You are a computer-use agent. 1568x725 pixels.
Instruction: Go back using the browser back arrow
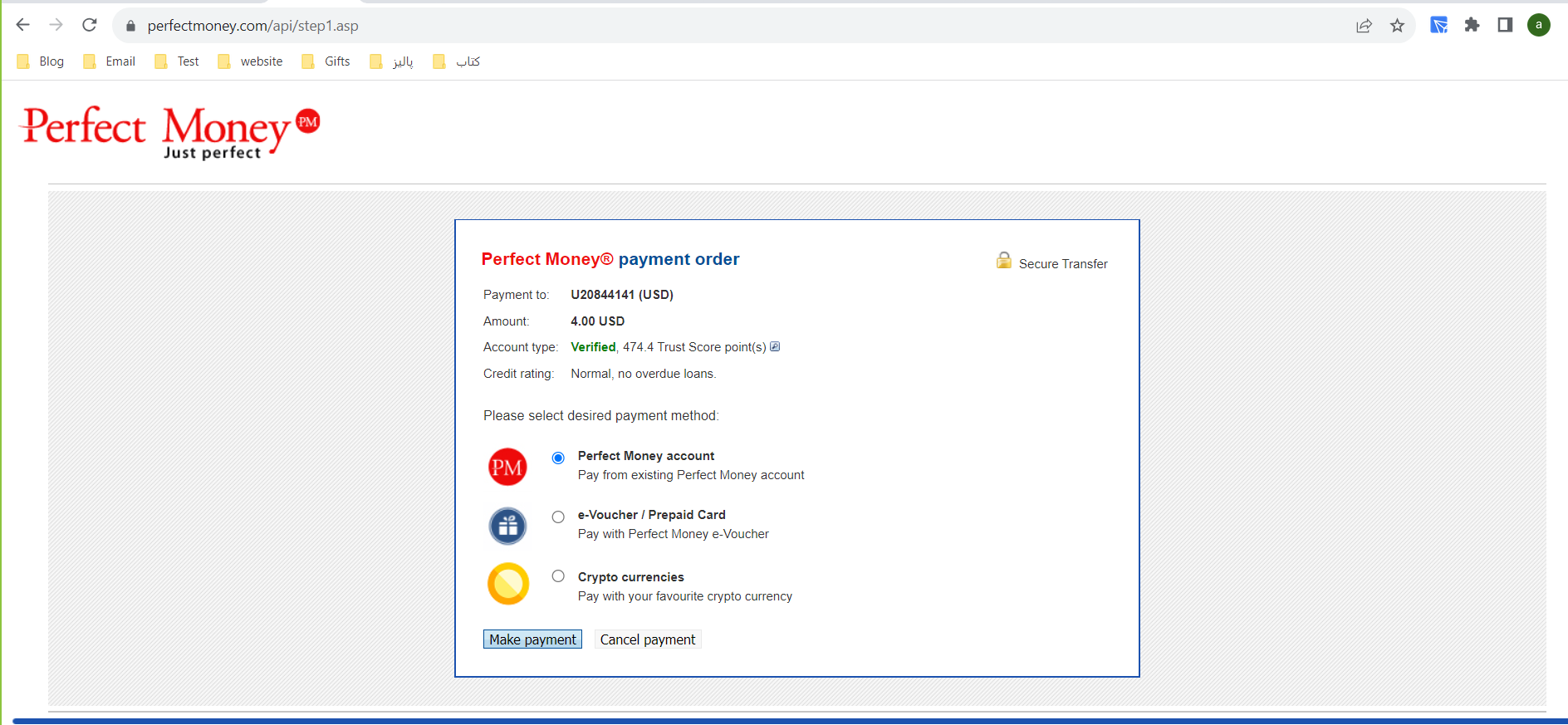(x=23, y=25)
